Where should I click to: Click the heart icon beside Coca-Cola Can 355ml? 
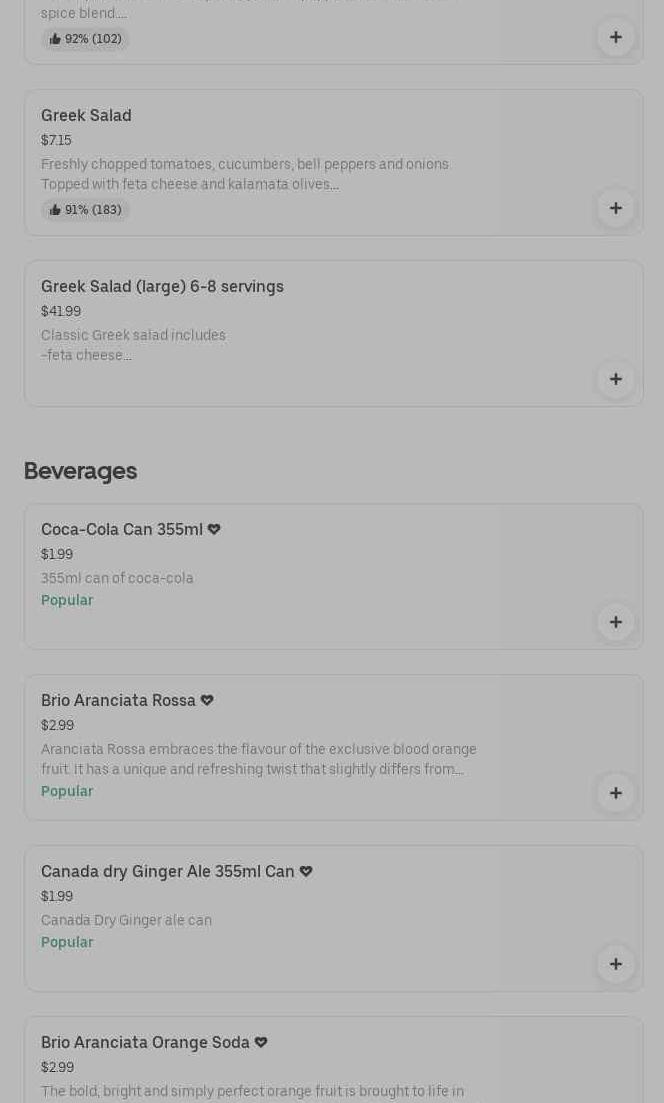click(214, 529)
